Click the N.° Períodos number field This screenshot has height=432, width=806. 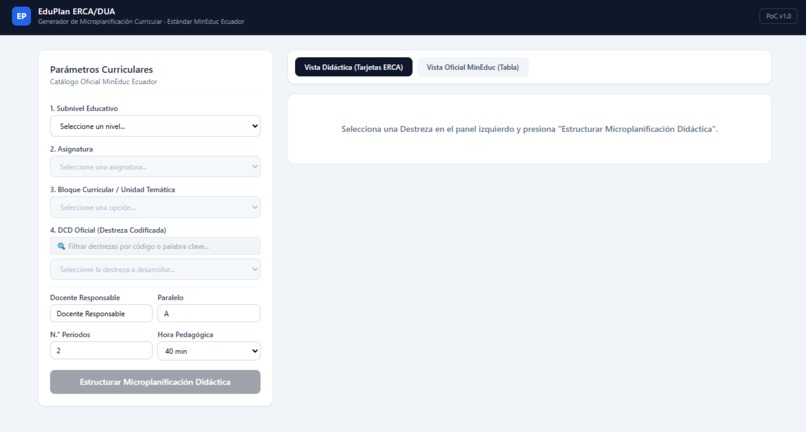tap(101, 351)
